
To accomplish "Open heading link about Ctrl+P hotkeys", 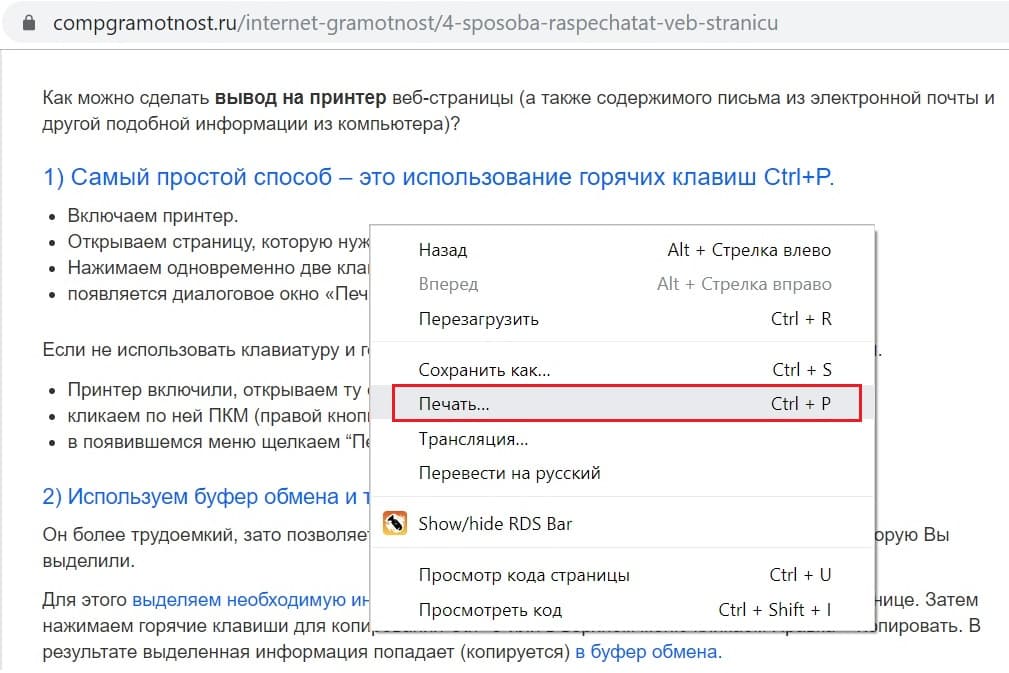I will point(438,177).
